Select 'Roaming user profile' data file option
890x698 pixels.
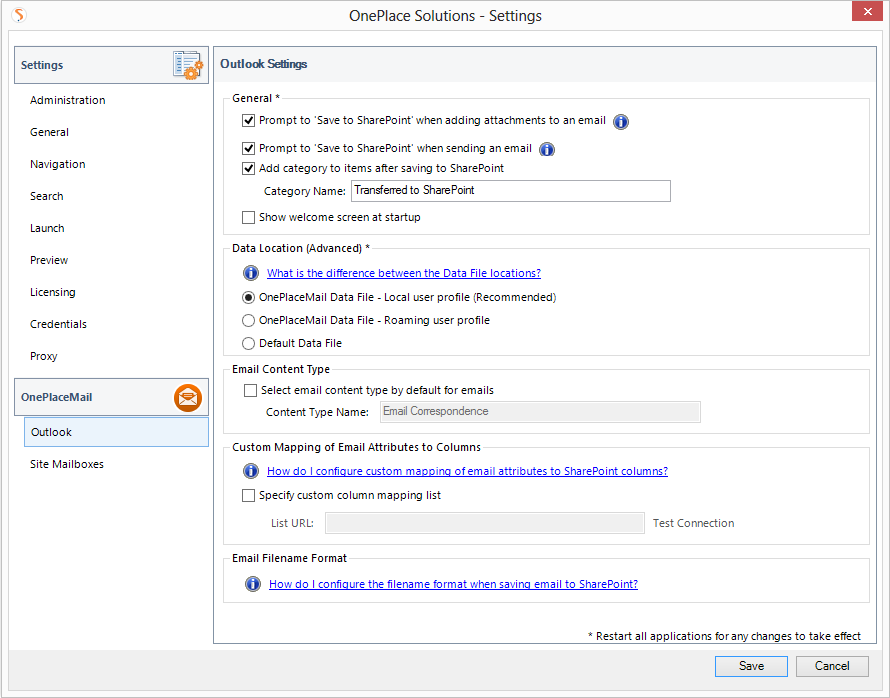pos(249,321)
